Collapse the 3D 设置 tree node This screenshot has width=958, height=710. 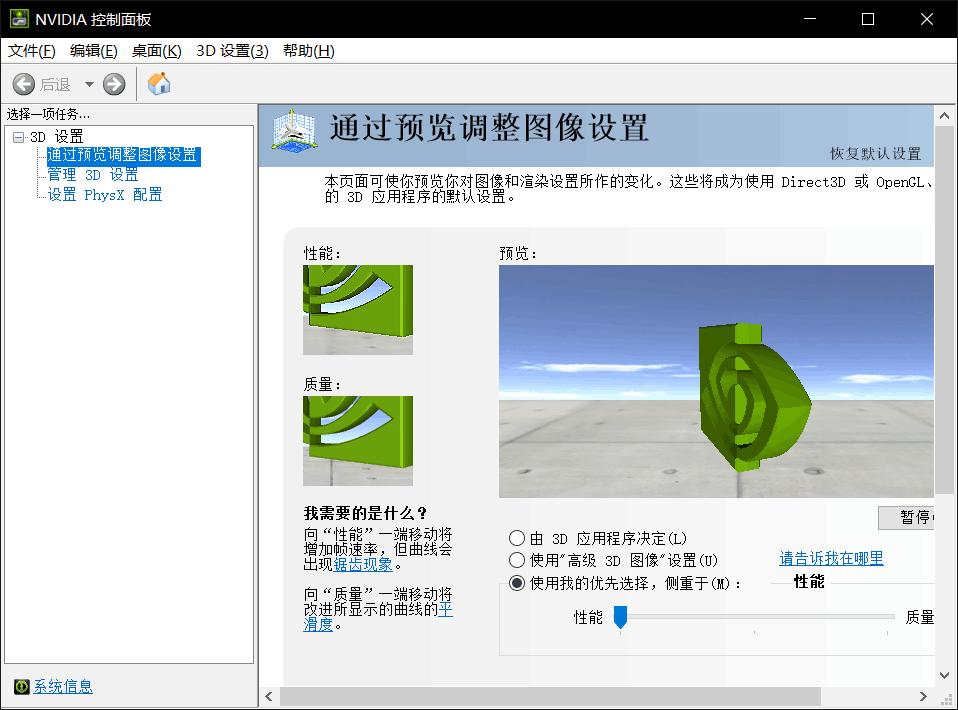coord(18,137)
